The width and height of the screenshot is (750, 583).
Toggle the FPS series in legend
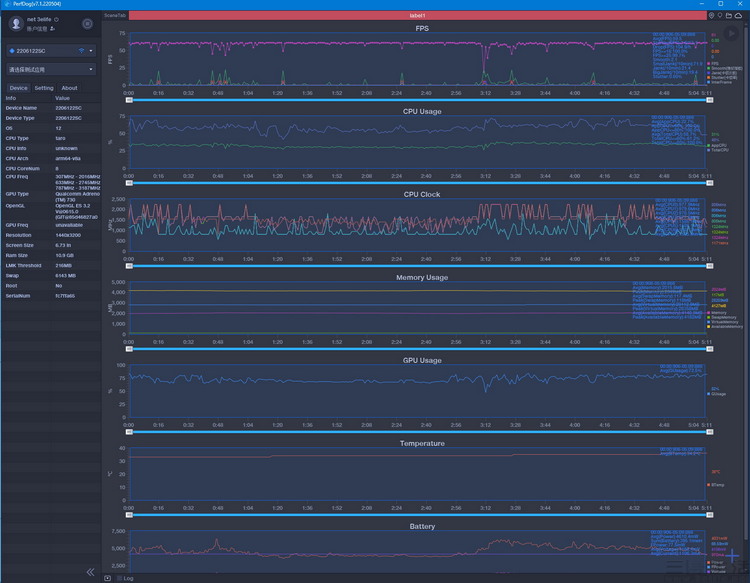713,64
